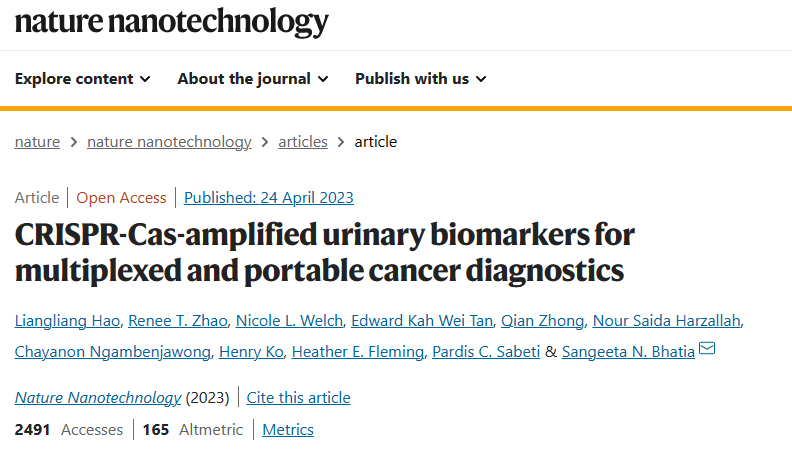View author Qian Zhong's info

[542, 321]
